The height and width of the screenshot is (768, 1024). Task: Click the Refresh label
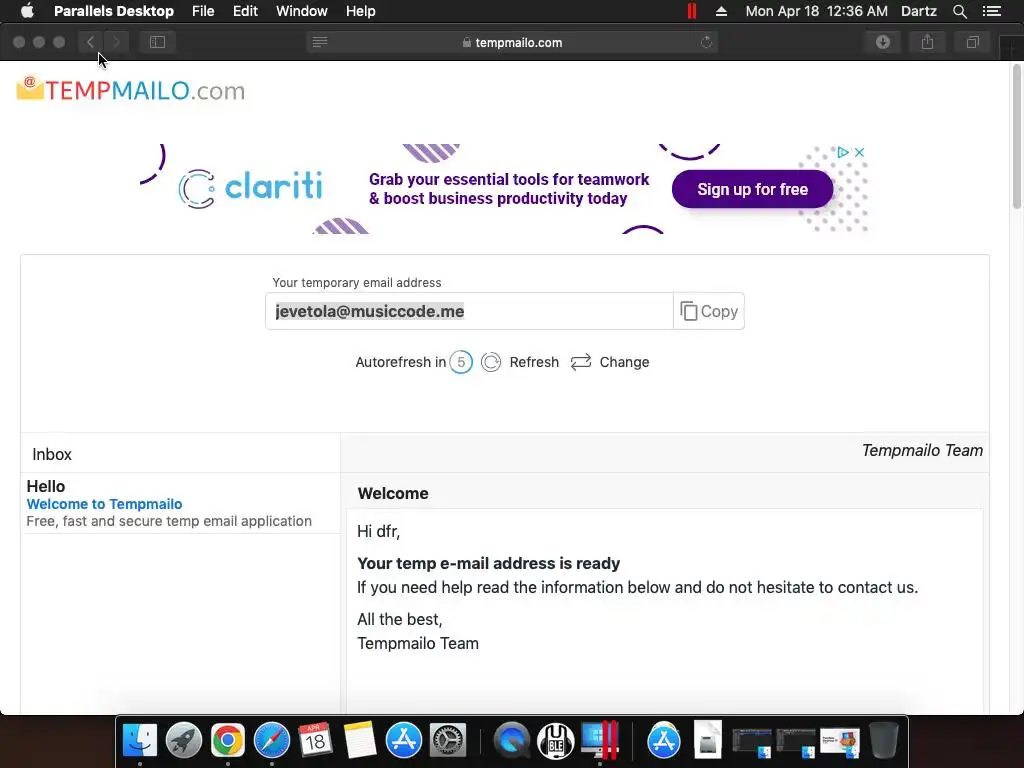point(534,362)
